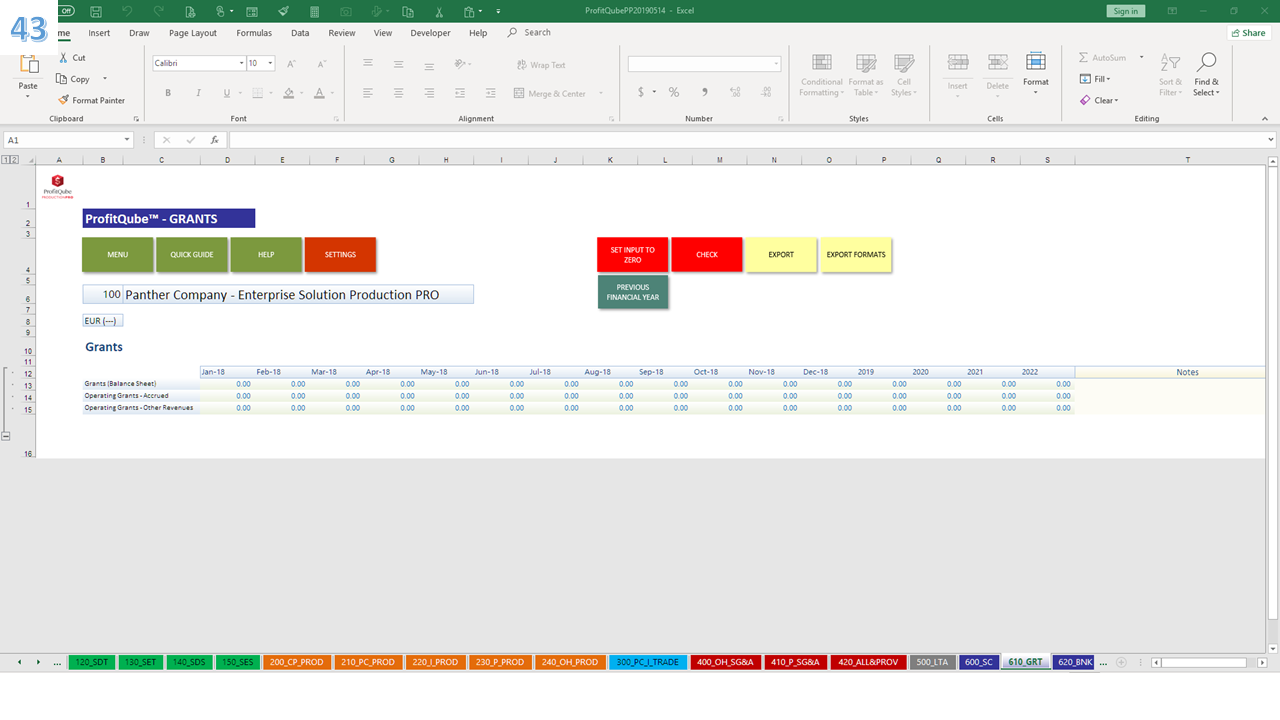Click the SET INPUT TO ZERO button
The width and height of the screenshot is (1280, 720).
[x=633, y=255]
